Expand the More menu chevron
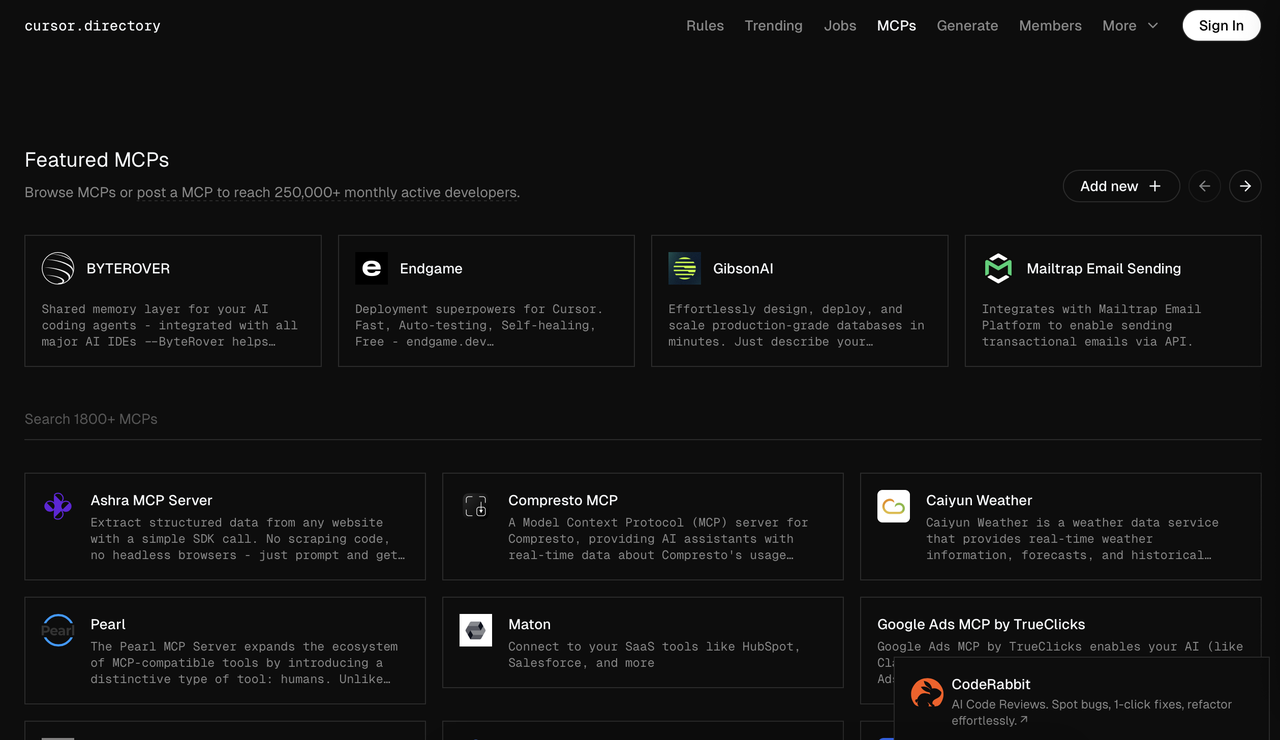 click(1153, 26)
